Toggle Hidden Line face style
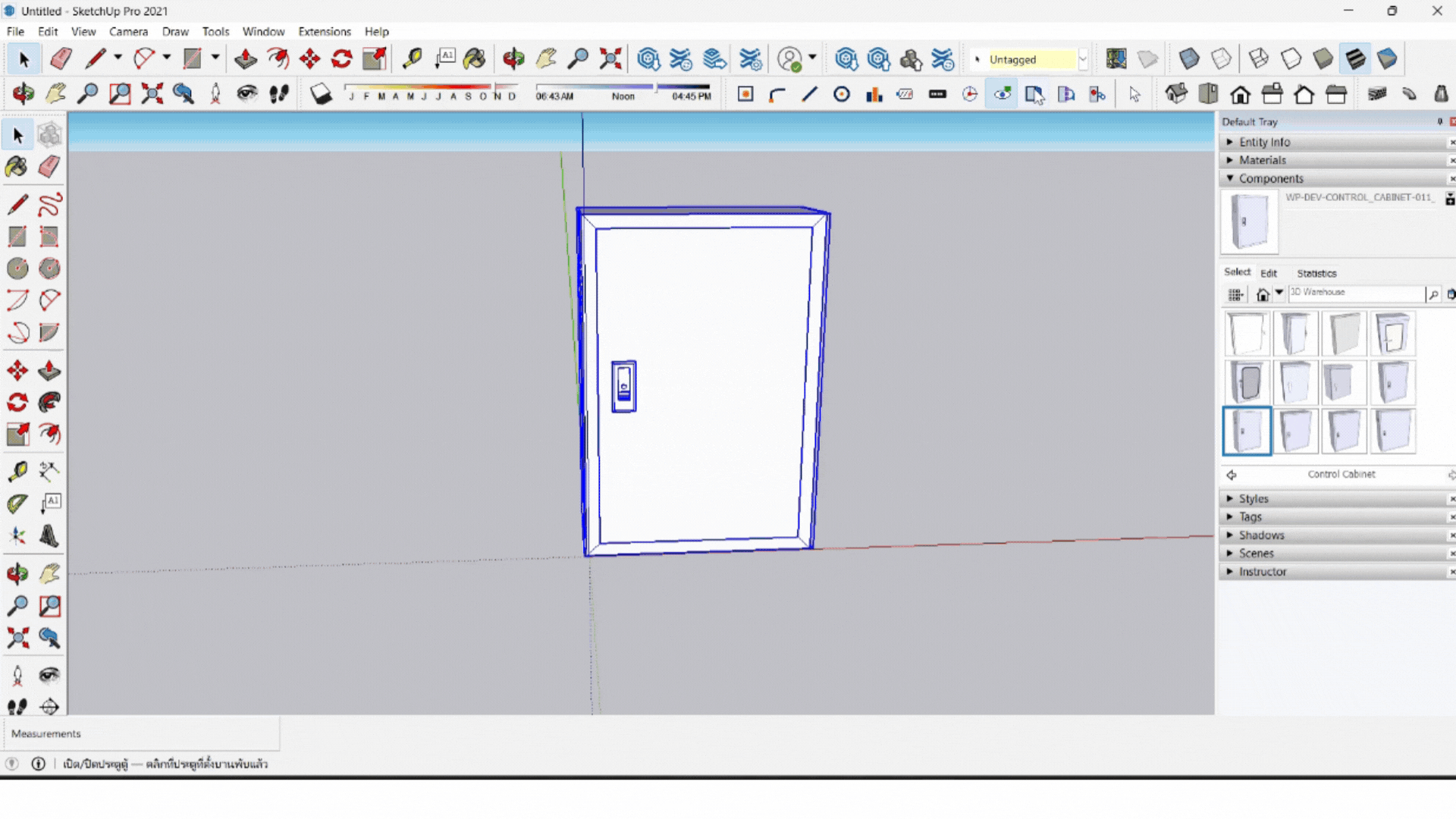Screen dimensions: 1456x819 tap(1291, 58)
